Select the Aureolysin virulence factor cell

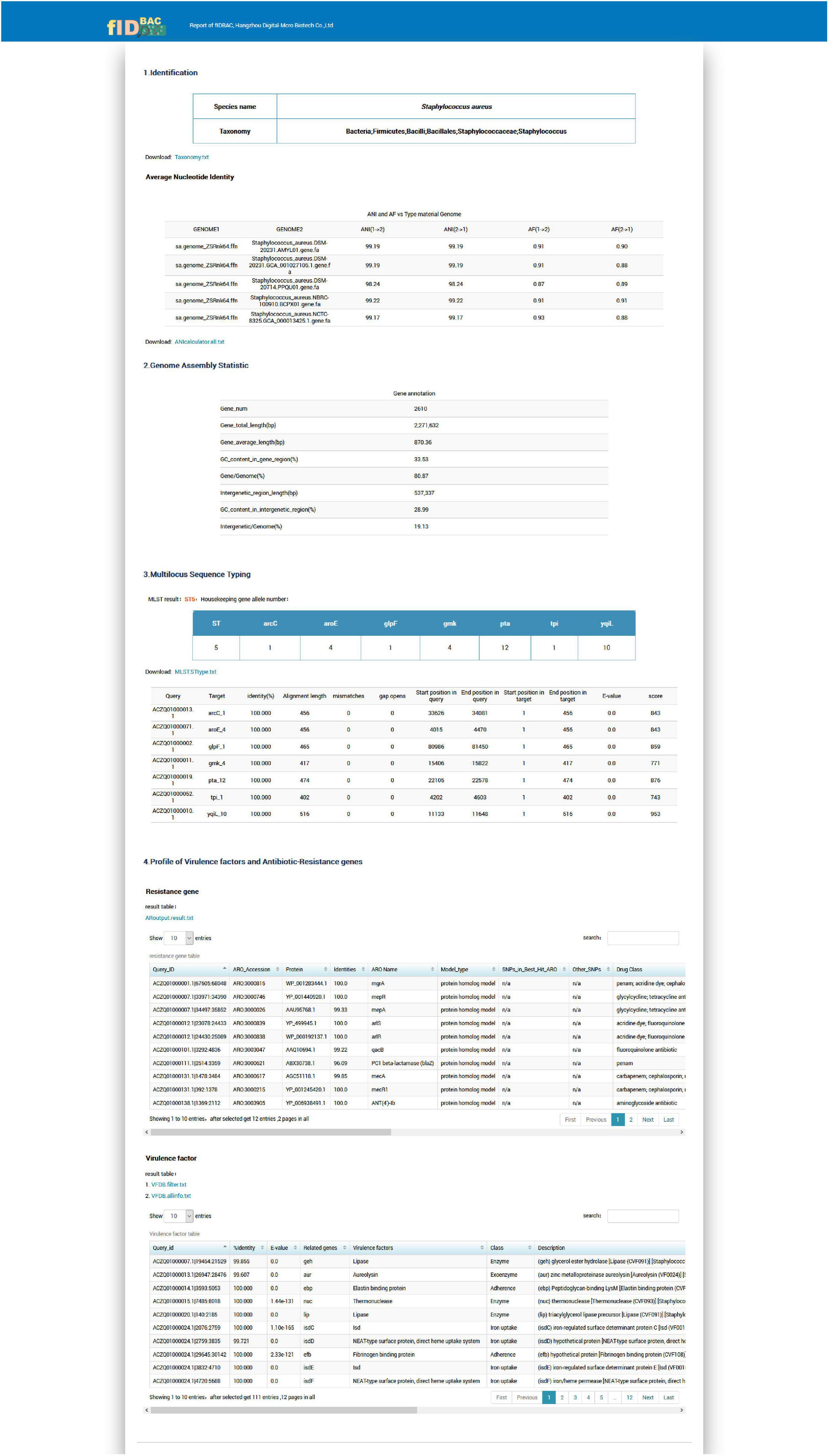tap(418, 1275)
